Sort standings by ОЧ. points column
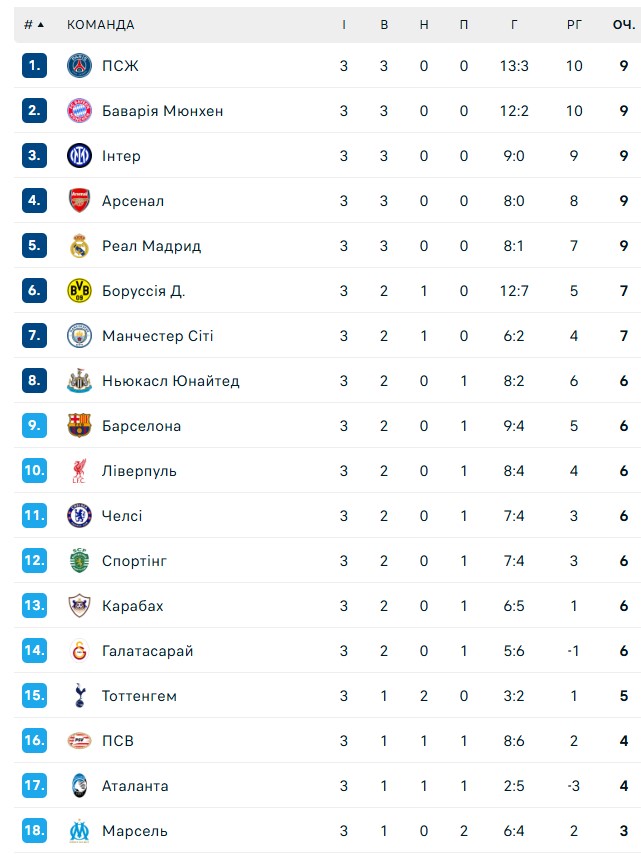Screen dimensions: 641x854 click(624, 24)
